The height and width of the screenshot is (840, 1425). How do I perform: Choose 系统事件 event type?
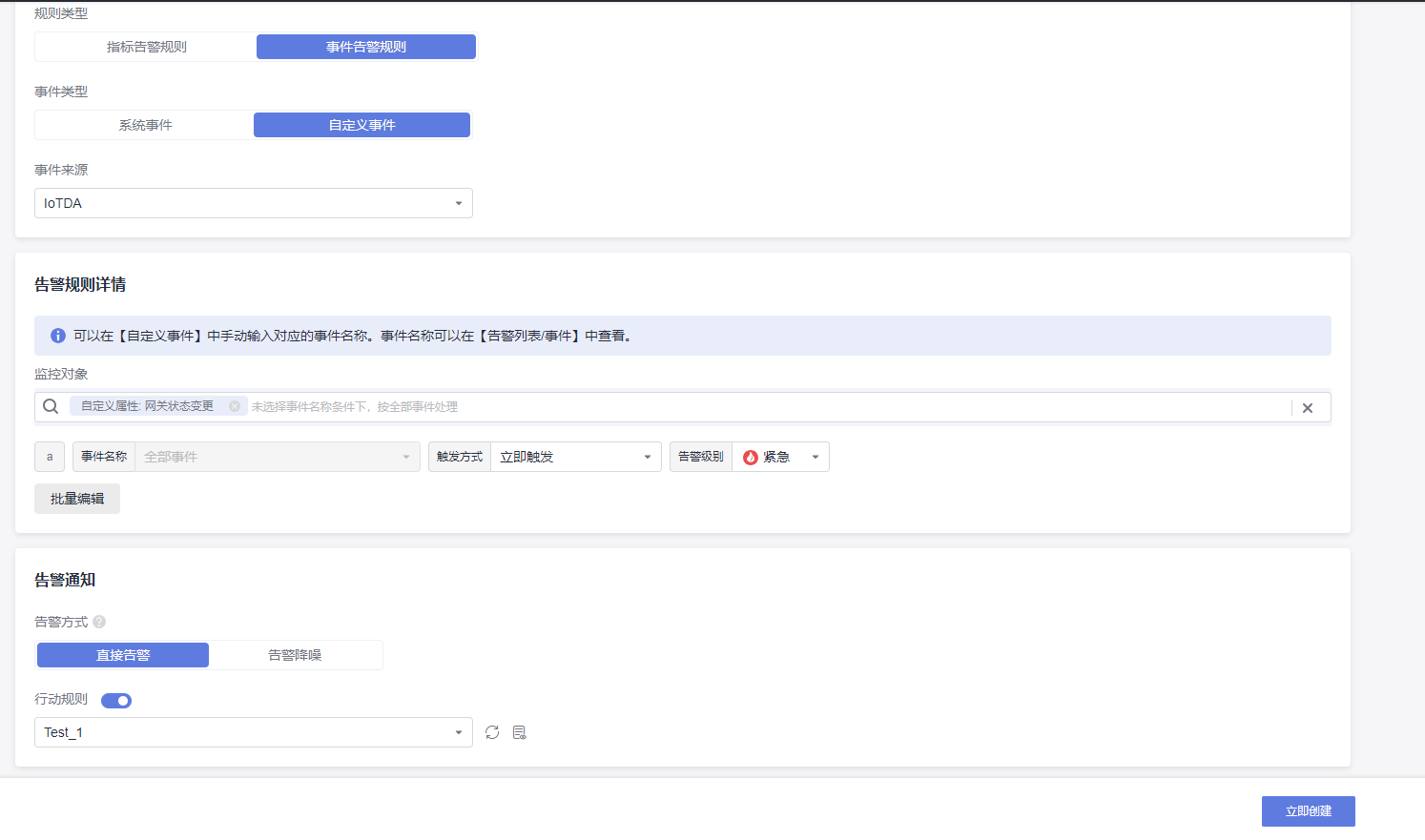[145, 125]
